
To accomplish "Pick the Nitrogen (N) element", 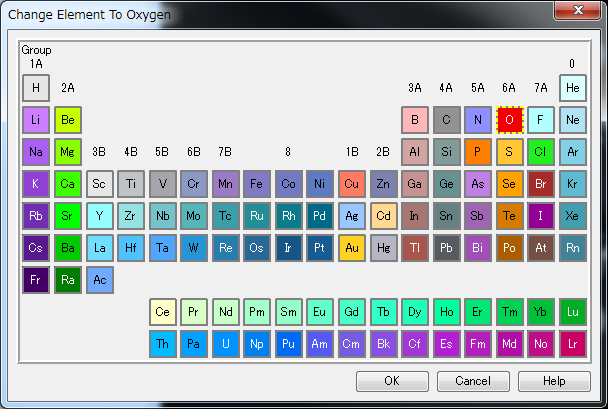I will (x=478, y=120).
